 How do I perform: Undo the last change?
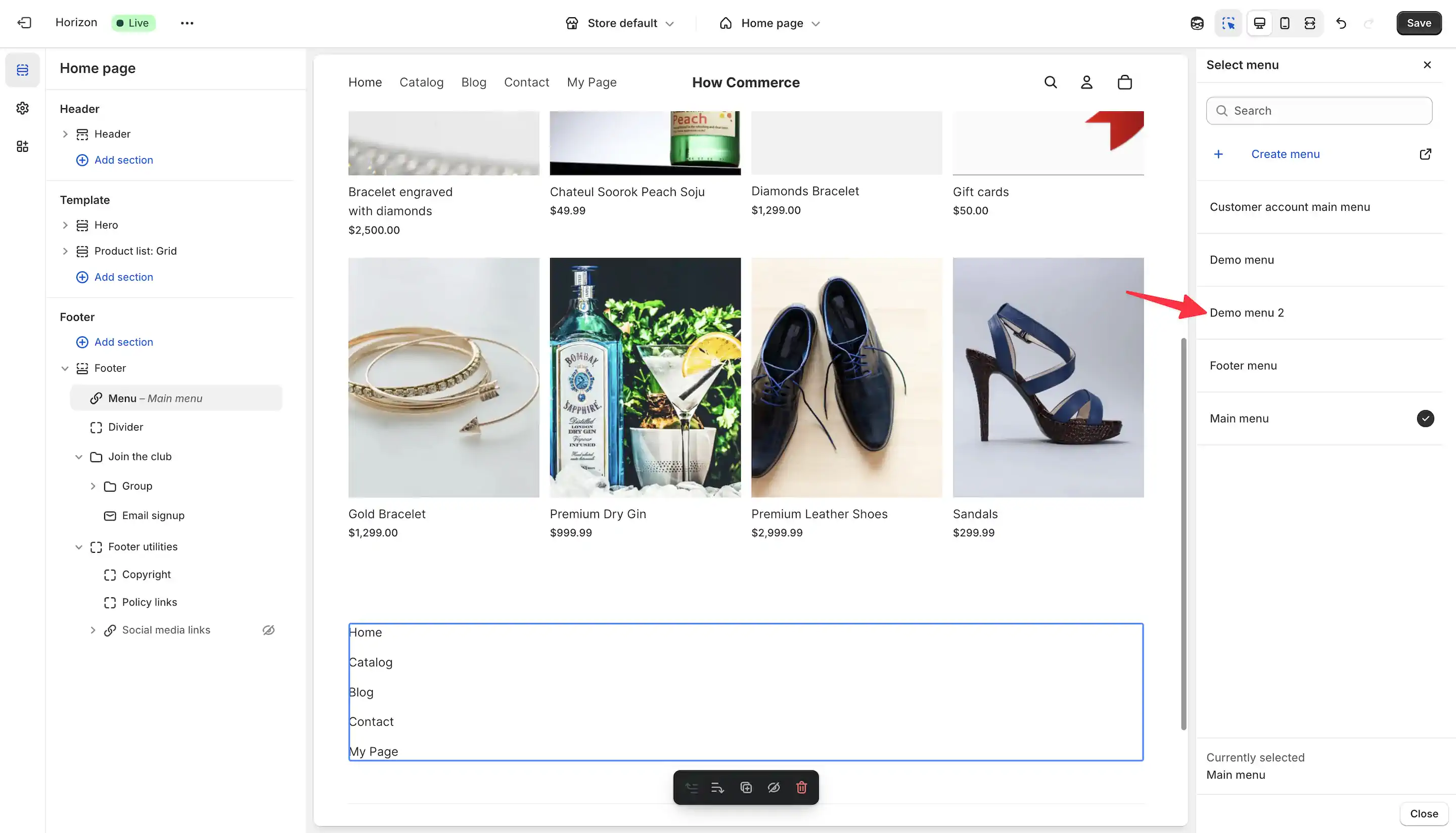click(1341, 23)
